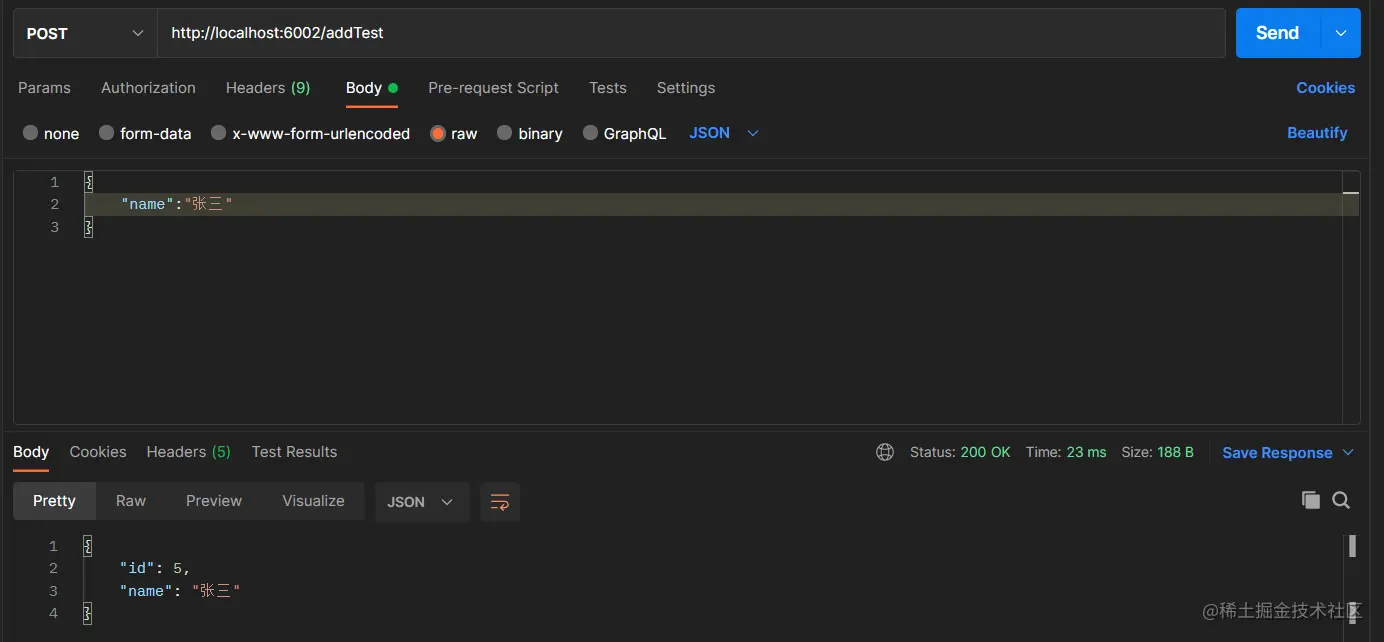The image size is (1384, 642).
Task: Select the GraphQL body radio option
Action: (590, 133)
